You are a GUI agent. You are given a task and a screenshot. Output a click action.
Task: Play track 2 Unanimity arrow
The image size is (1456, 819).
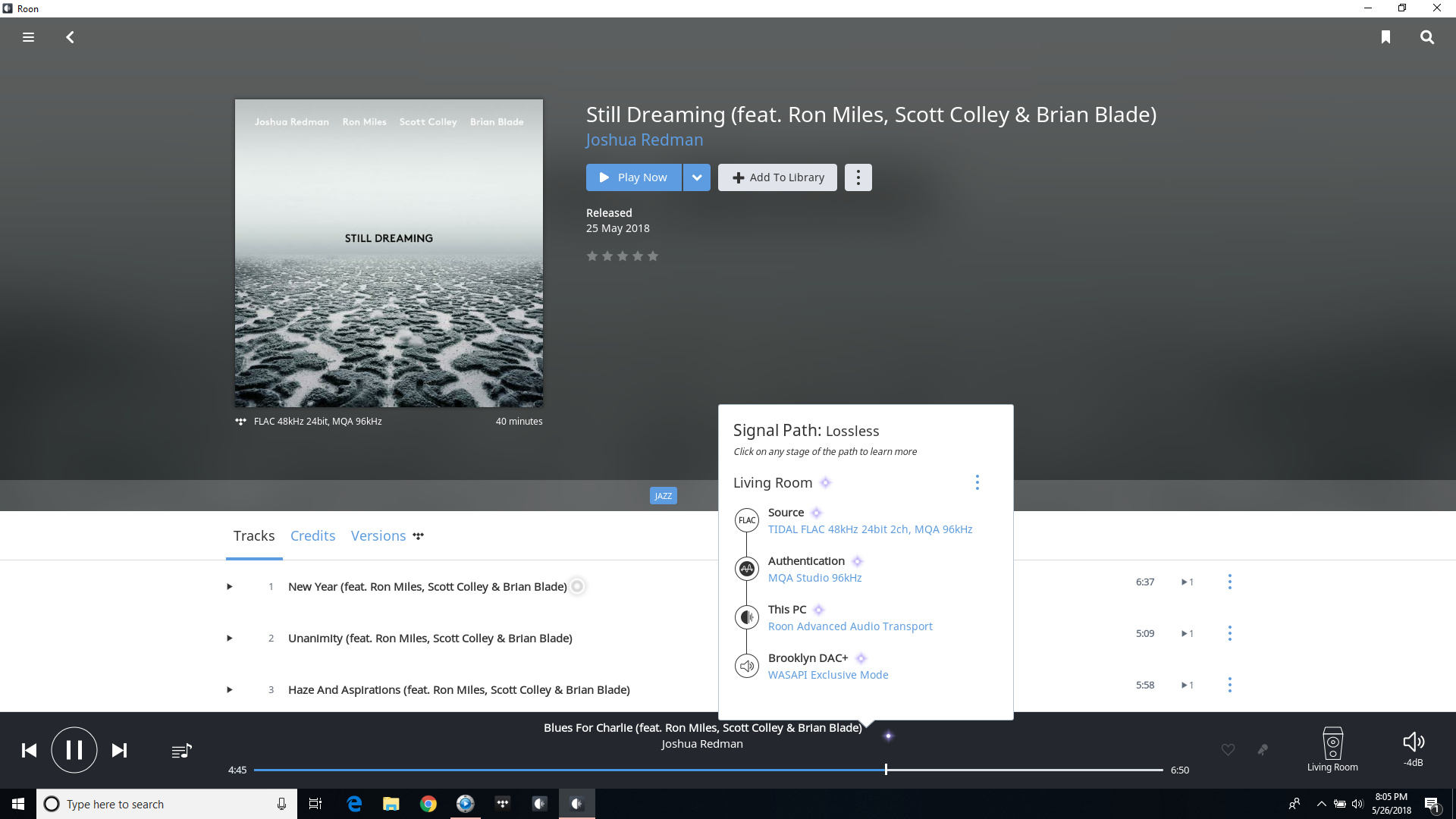(x=230, y=639)
